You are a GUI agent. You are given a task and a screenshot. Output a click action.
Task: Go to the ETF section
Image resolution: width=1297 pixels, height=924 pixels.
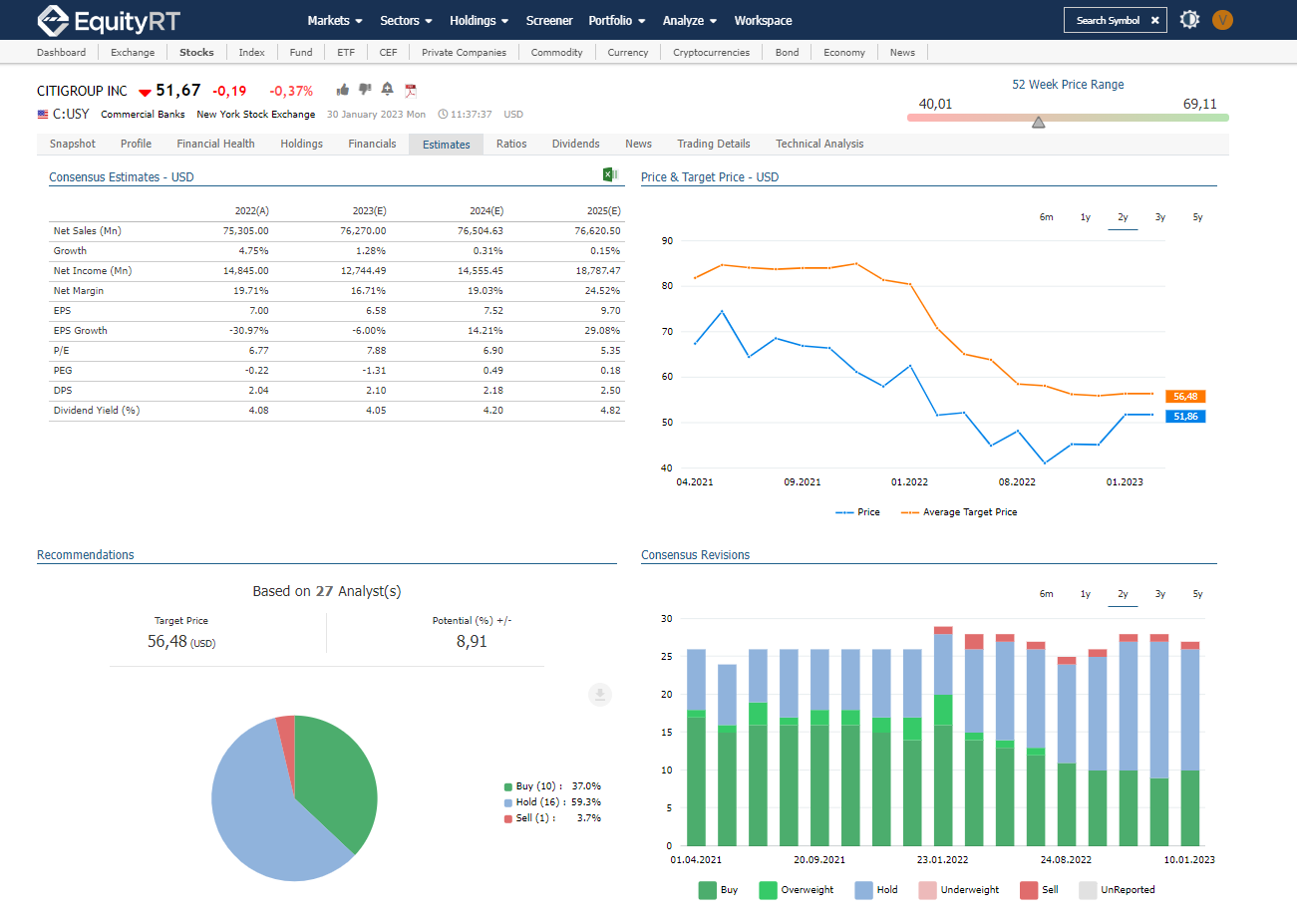click(346, 52)
